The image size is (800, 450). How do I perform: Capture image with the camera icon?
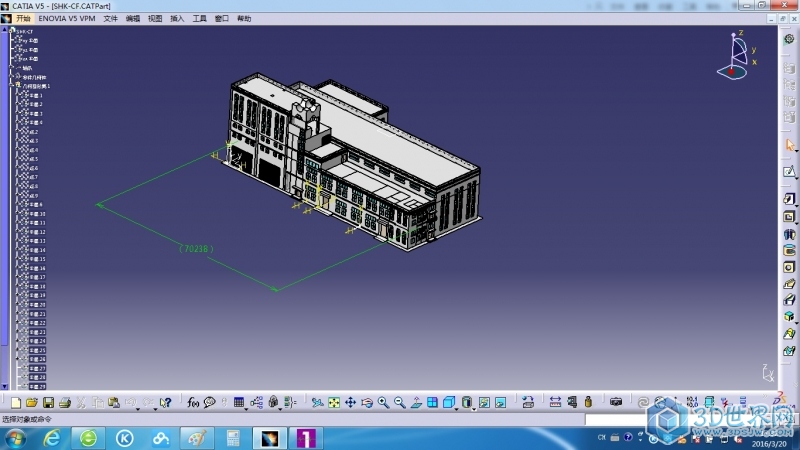(616, 403)
